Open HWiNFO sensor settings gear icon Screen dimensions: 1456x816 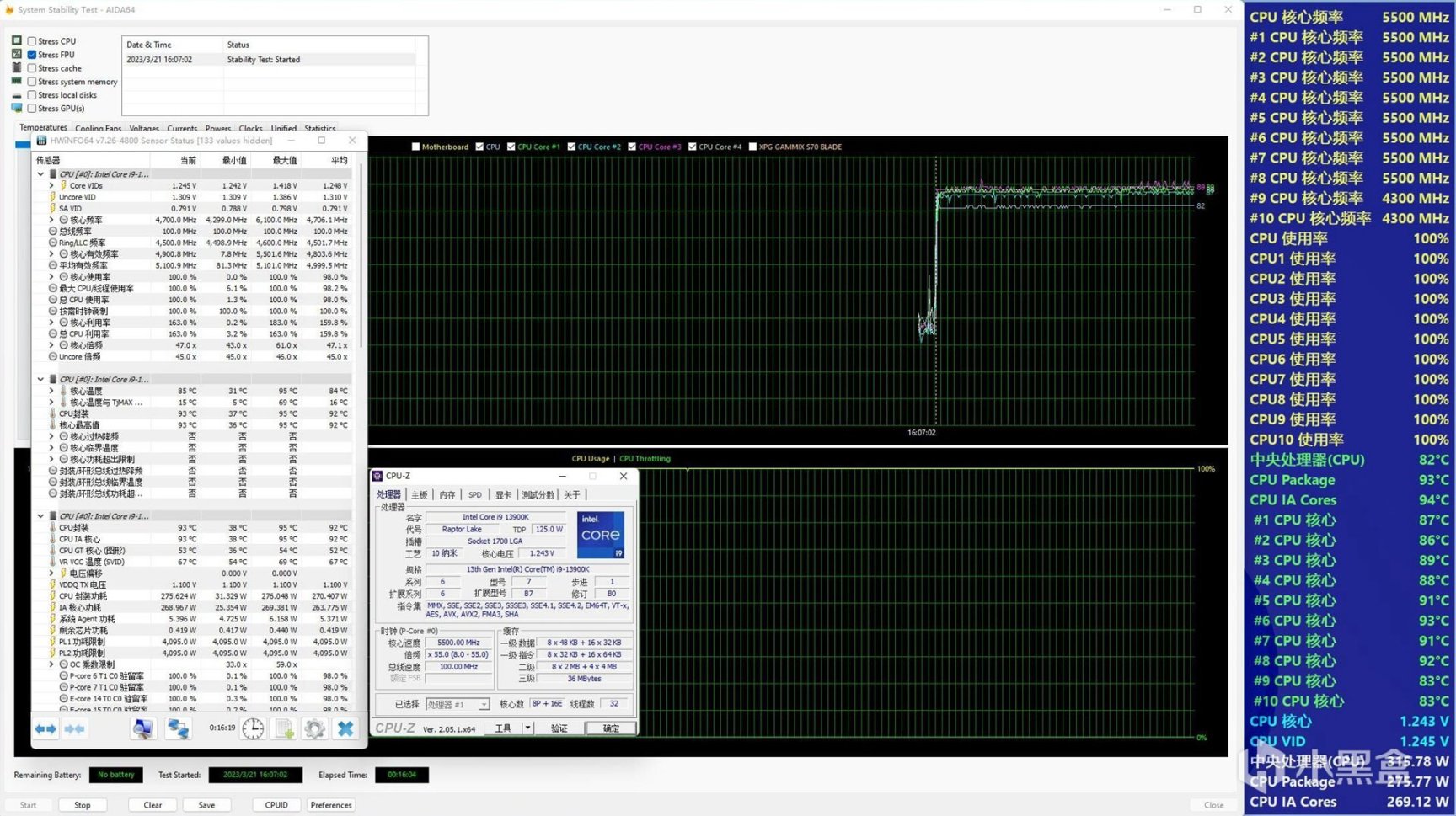coord(314,728)
